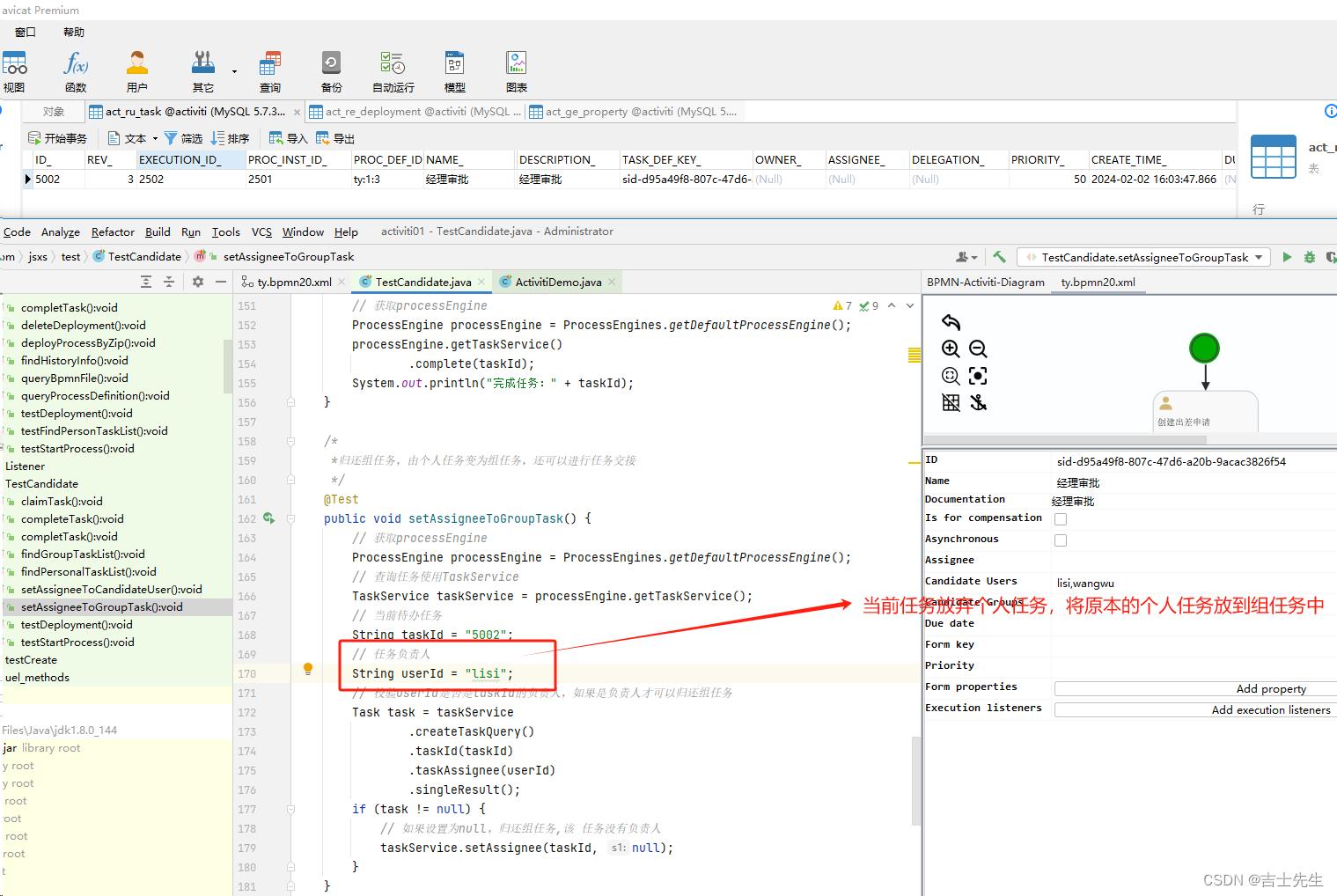Click the undo arrow in BPMN diagram
The width and height of the screenshot is (1337, 896).
click(x=951, y=321)
